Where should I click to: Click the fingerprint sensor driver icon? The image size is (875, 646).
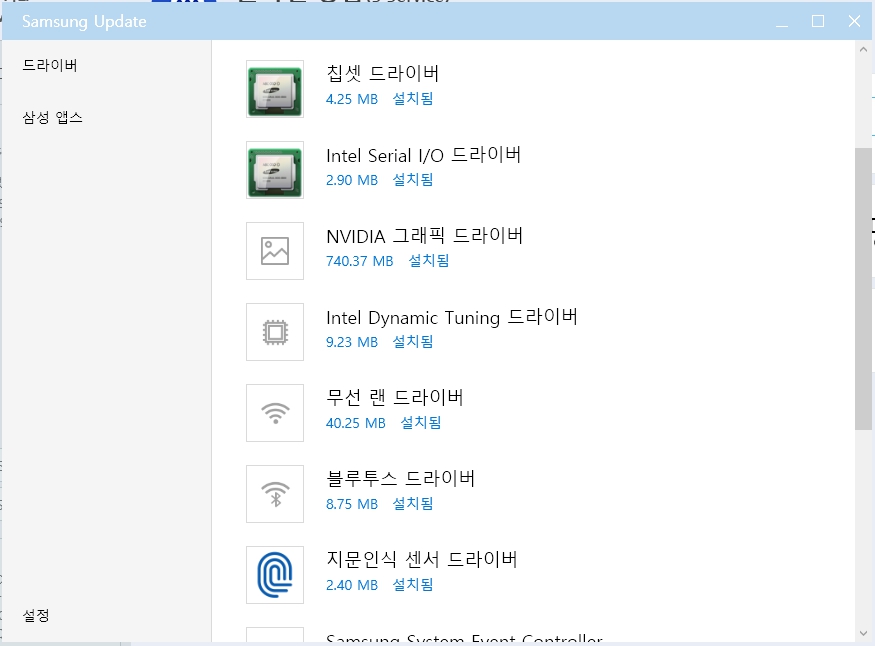point(275,575)
